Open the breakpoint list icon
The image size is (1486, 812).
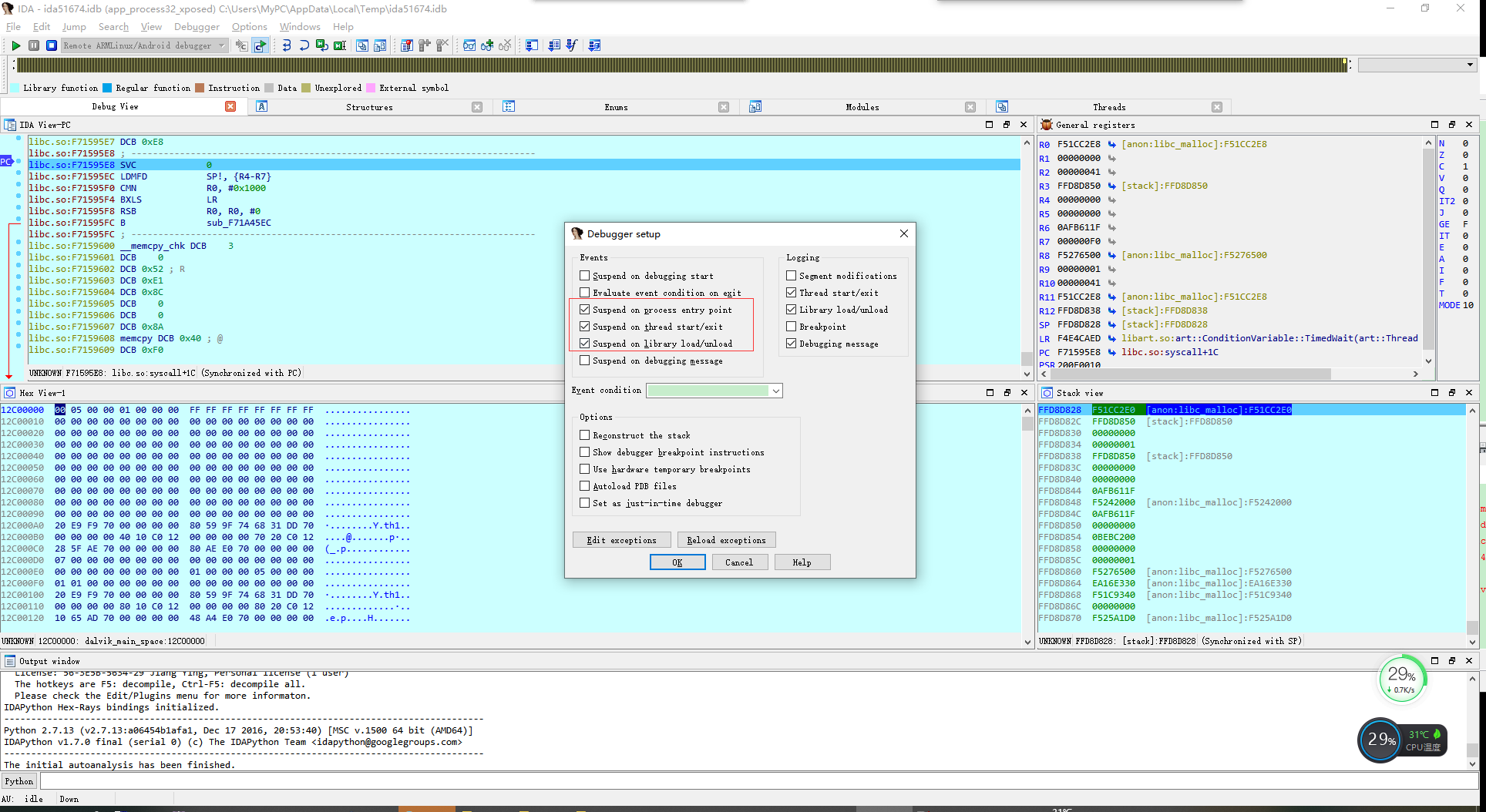[406, 45]
